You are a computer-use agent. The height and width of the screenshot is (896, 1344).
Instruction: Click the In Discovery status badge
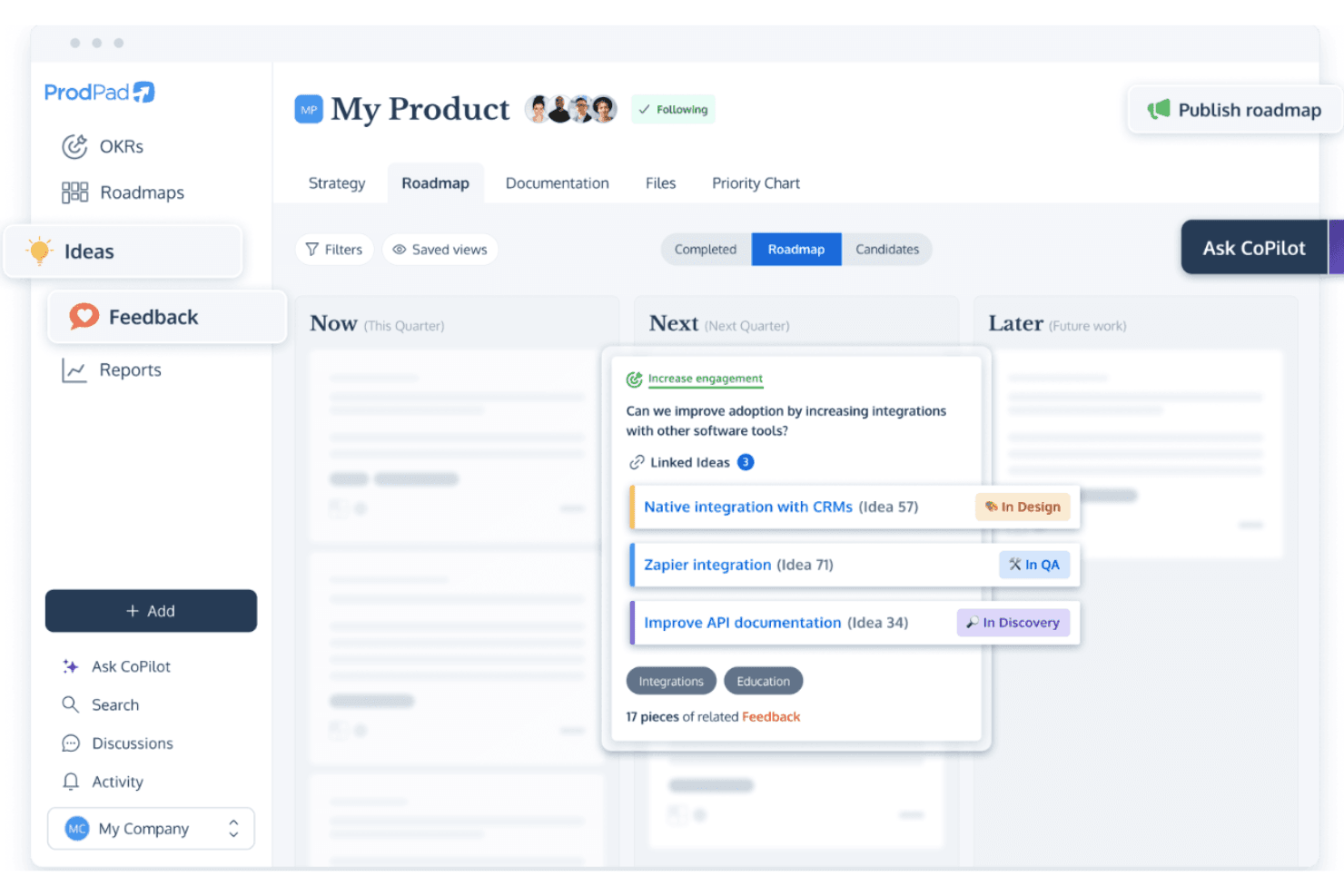[x=1013, y=623]
